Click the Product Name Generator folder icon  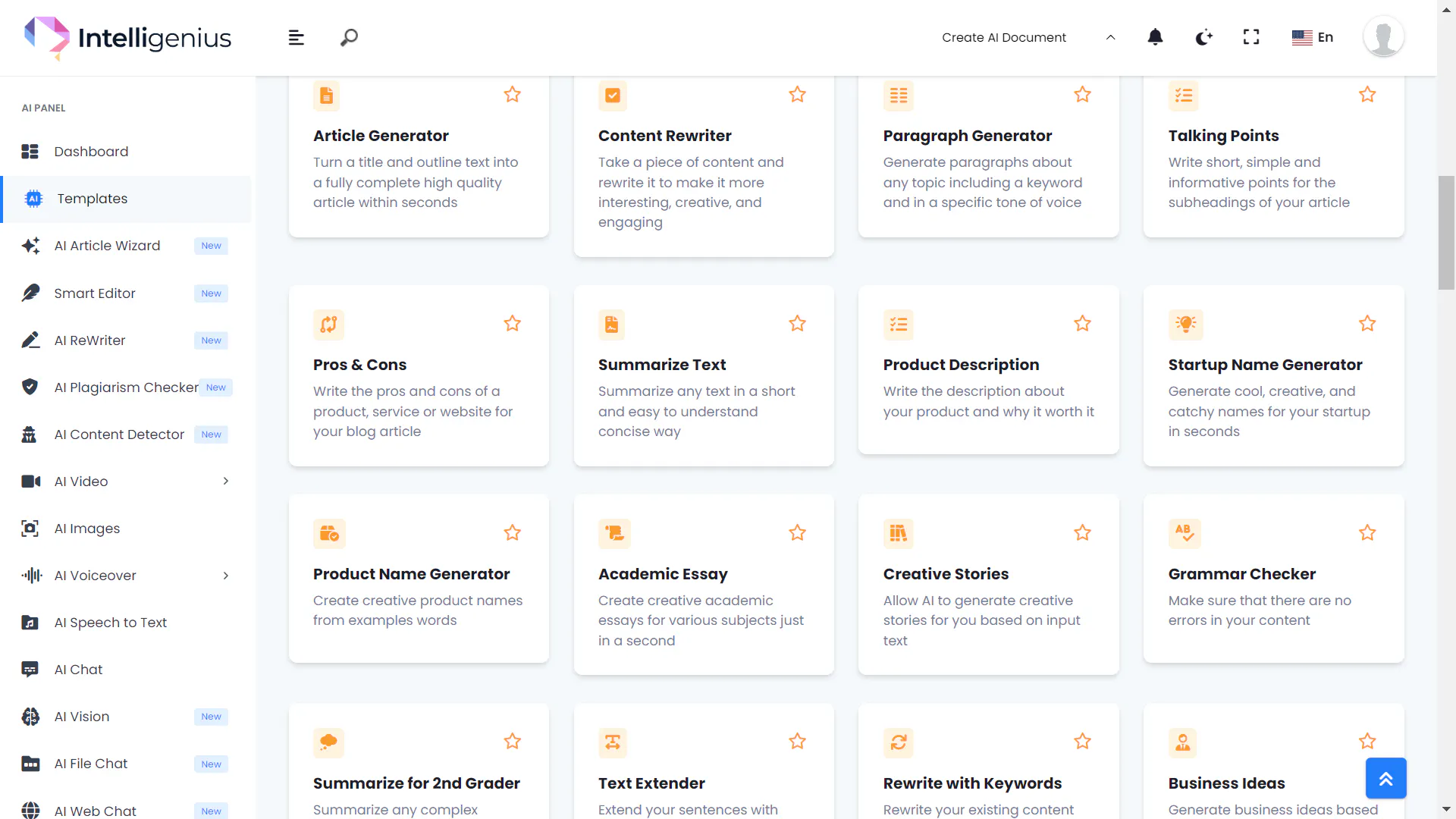(x=329, y=534)
